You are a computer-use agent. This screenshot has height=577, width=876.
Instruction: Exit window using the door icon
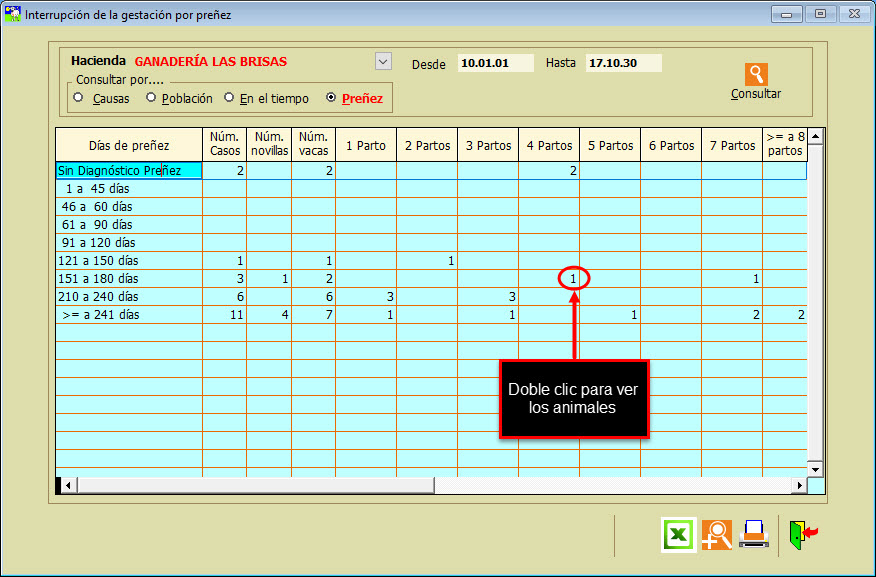pyautogui.click(x=802, y=535)
